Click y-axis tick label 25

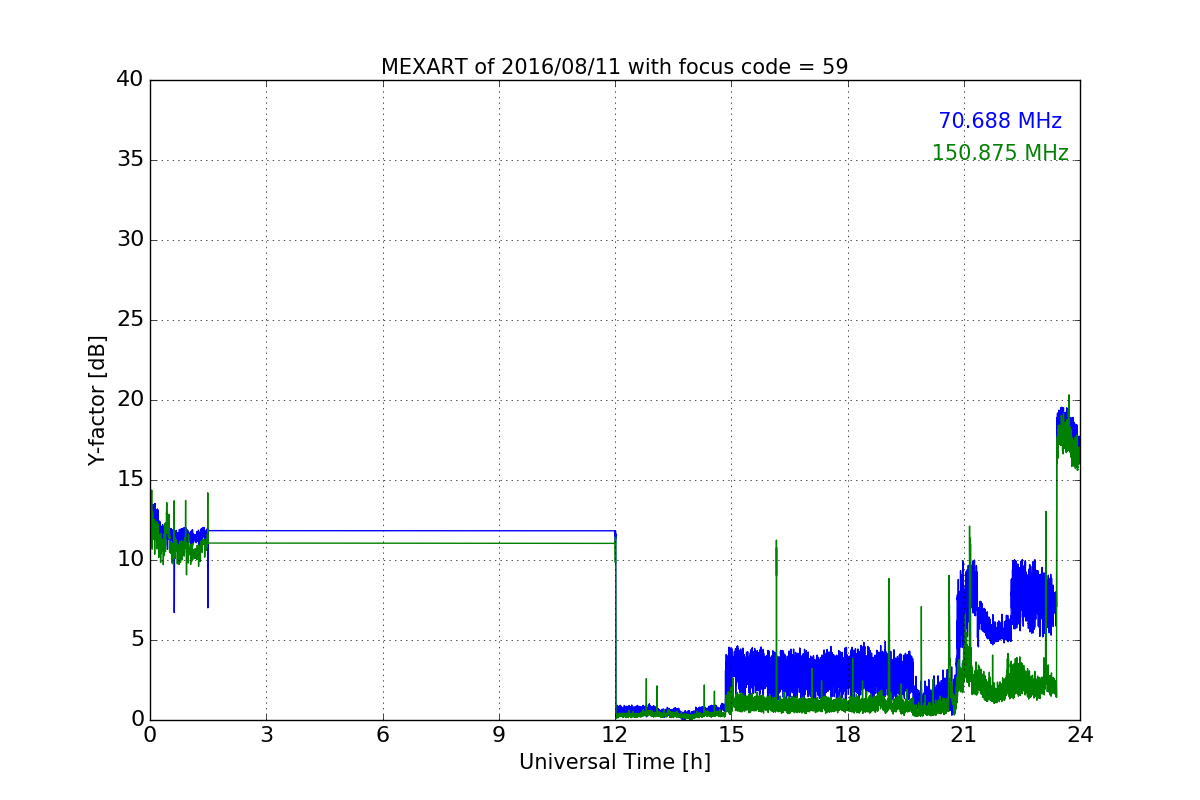(130, 320)
